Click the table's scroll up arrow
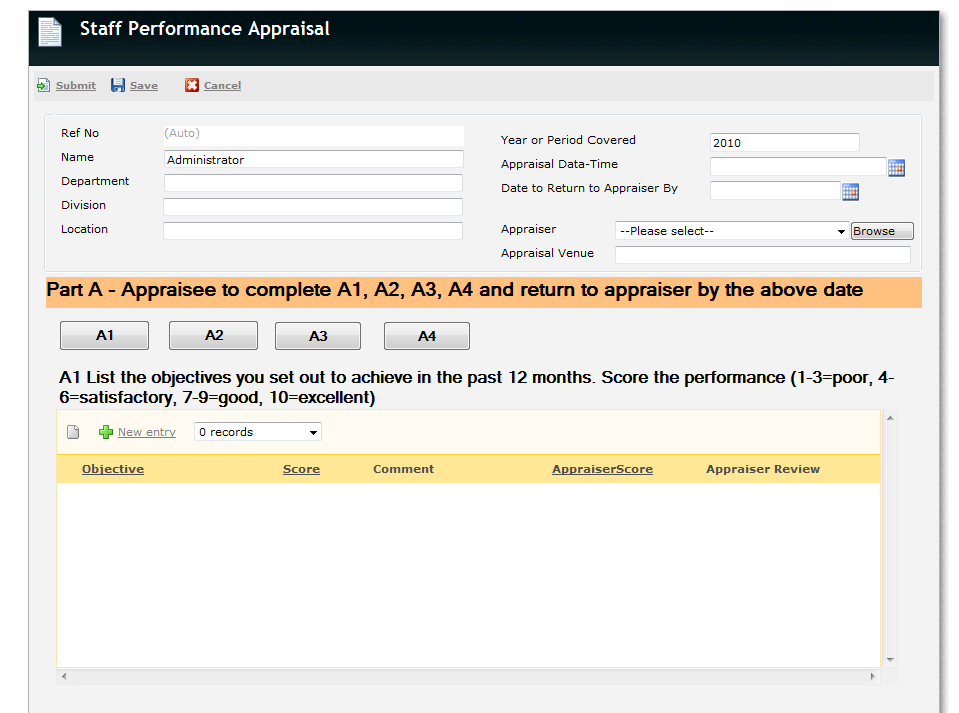Viewport: 959px width, 713px height. 890,418
